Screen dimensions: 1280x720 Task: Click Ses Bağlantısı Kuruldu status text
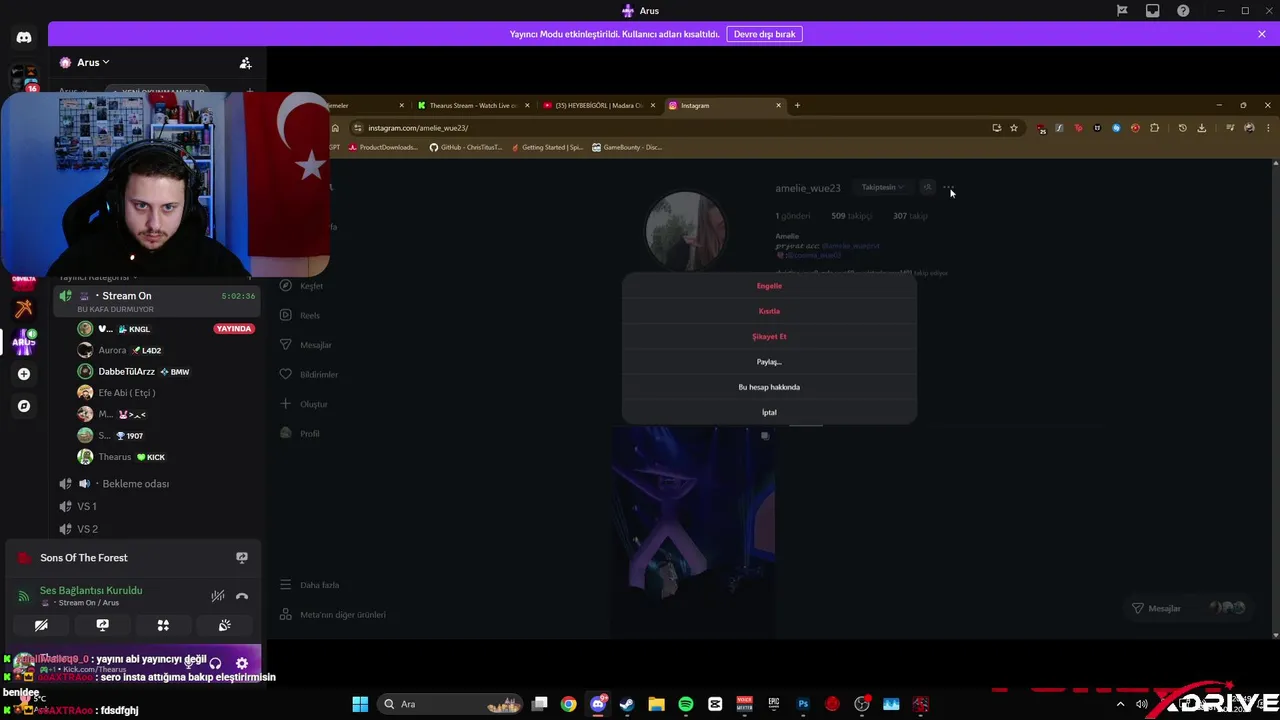point(91,591)
